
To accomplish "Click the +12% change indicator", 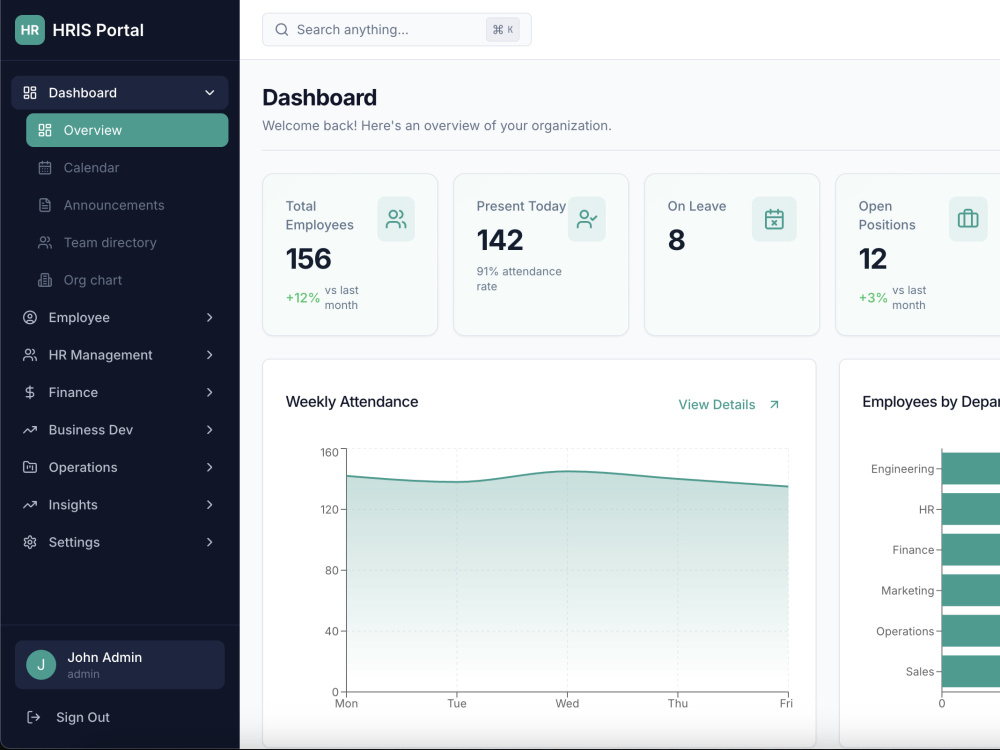I will pyautogui.click(x=303, y=298).
